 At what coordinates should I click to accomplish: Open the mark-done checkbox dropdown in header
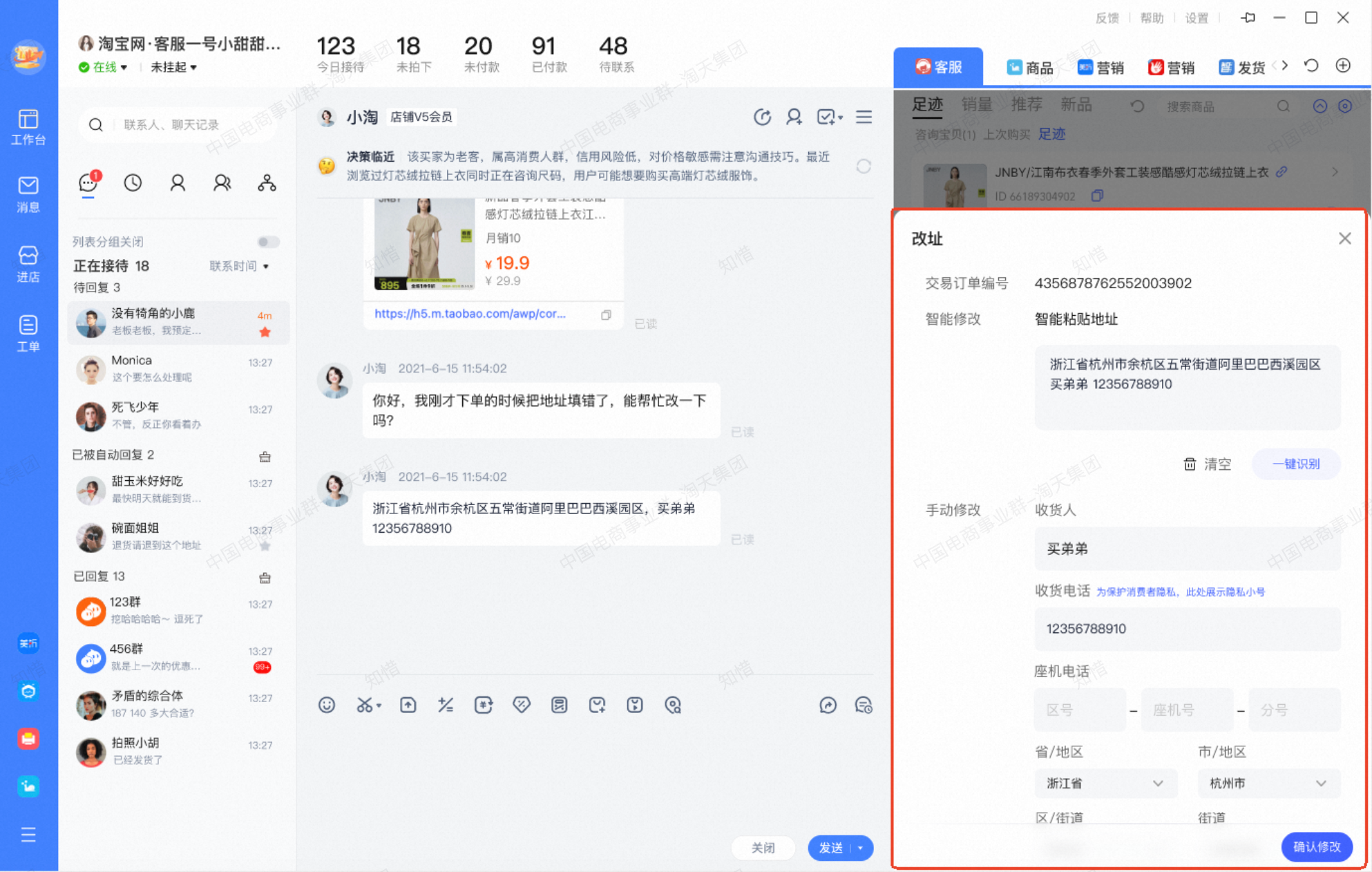pyautogui.click(x=830, y=117)
